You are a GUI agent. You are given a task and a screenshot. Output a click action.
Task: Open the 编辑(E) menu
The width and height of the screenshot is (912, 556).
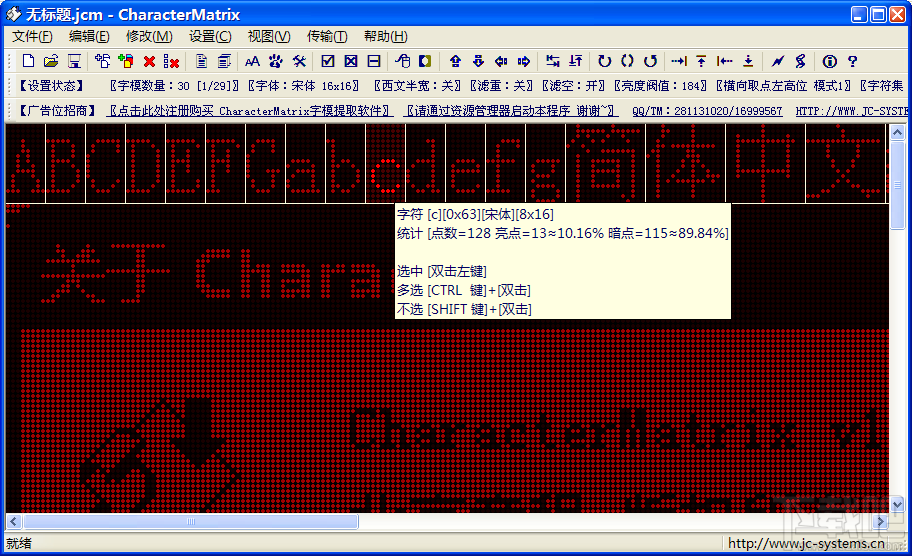[x=89, y=37]
